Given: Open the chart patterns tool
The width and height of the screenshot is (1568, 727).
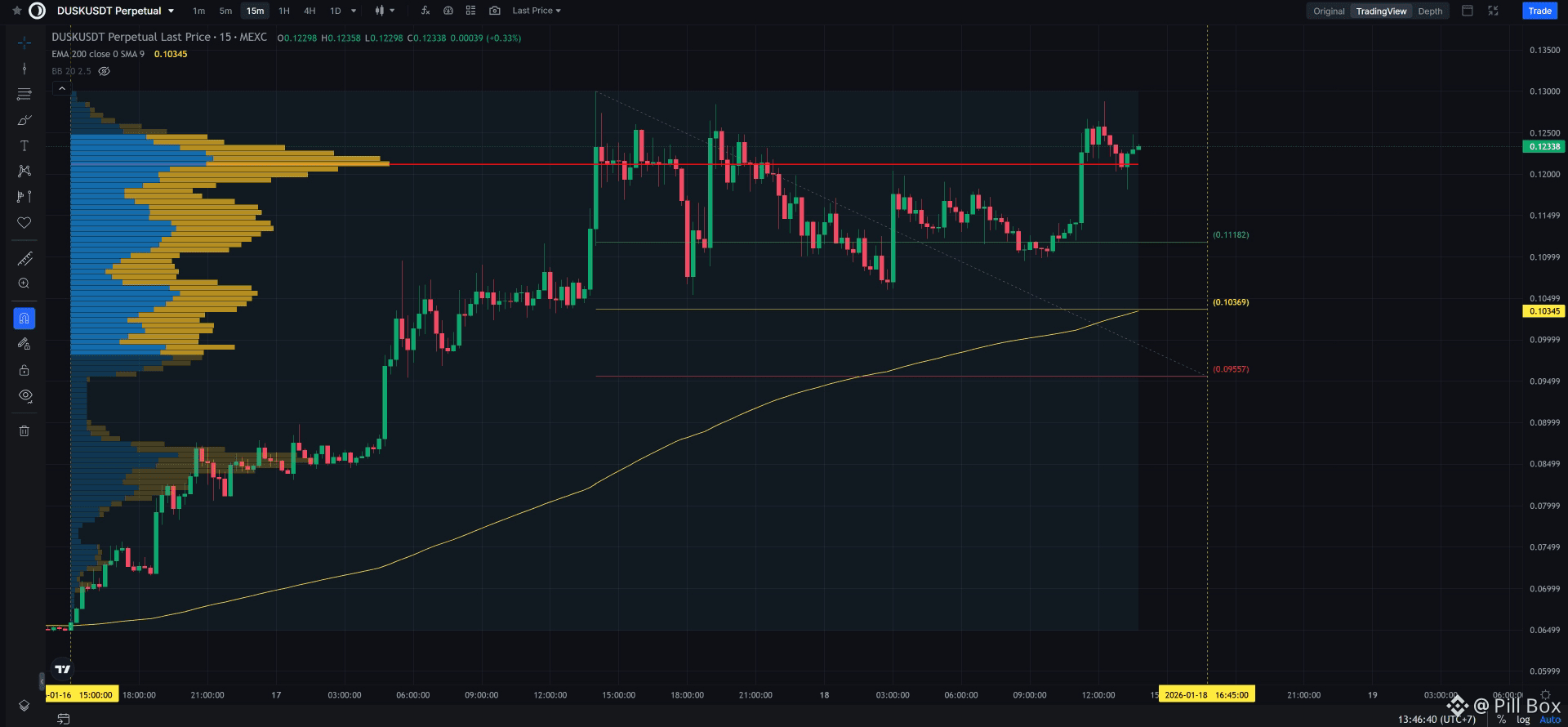Looking at the screenshot, I should tap(24, 171).
